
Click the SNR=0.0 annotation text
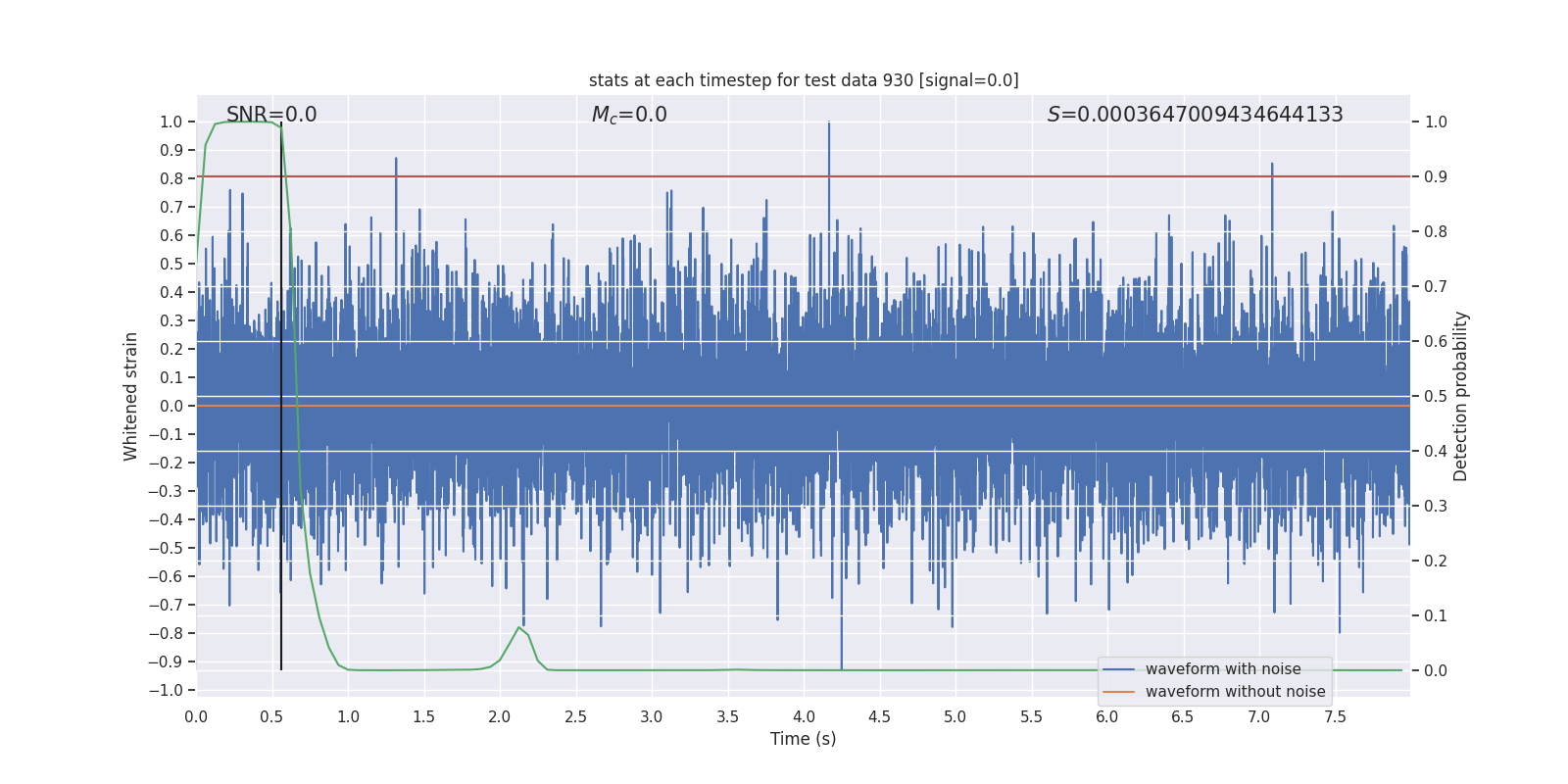271,115
